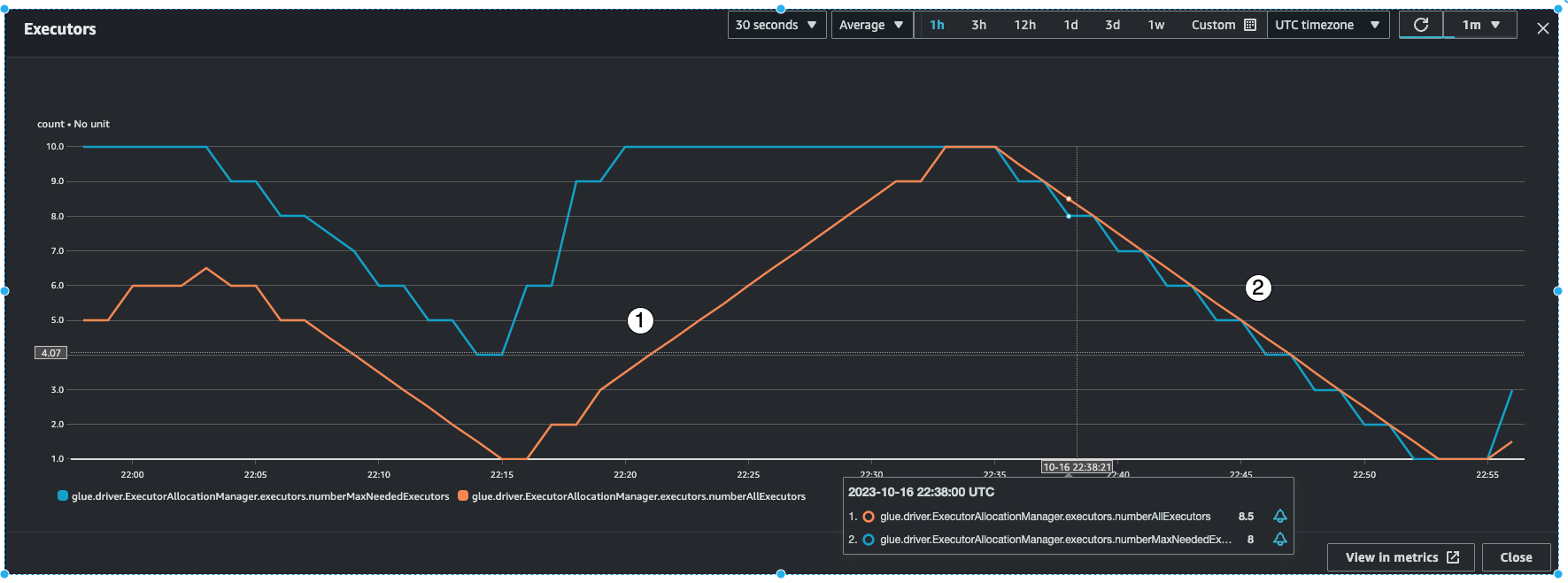Open the Average statistic dropdown
1568x583 pixels.
click(x=871, y=25)
